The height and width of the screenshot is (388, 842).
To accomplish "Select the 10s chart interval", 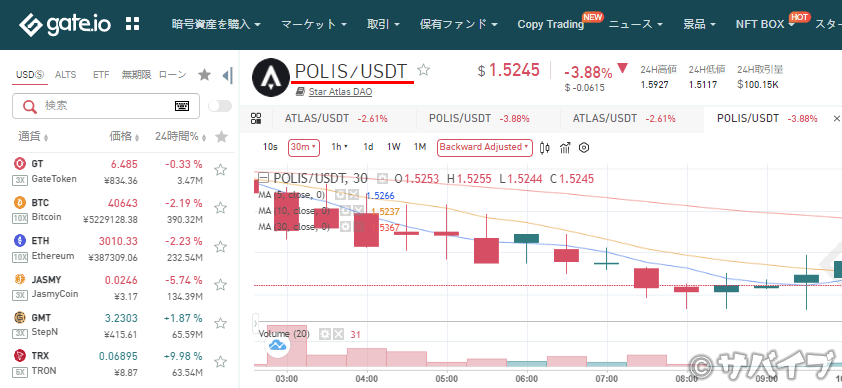I will 270,147.
